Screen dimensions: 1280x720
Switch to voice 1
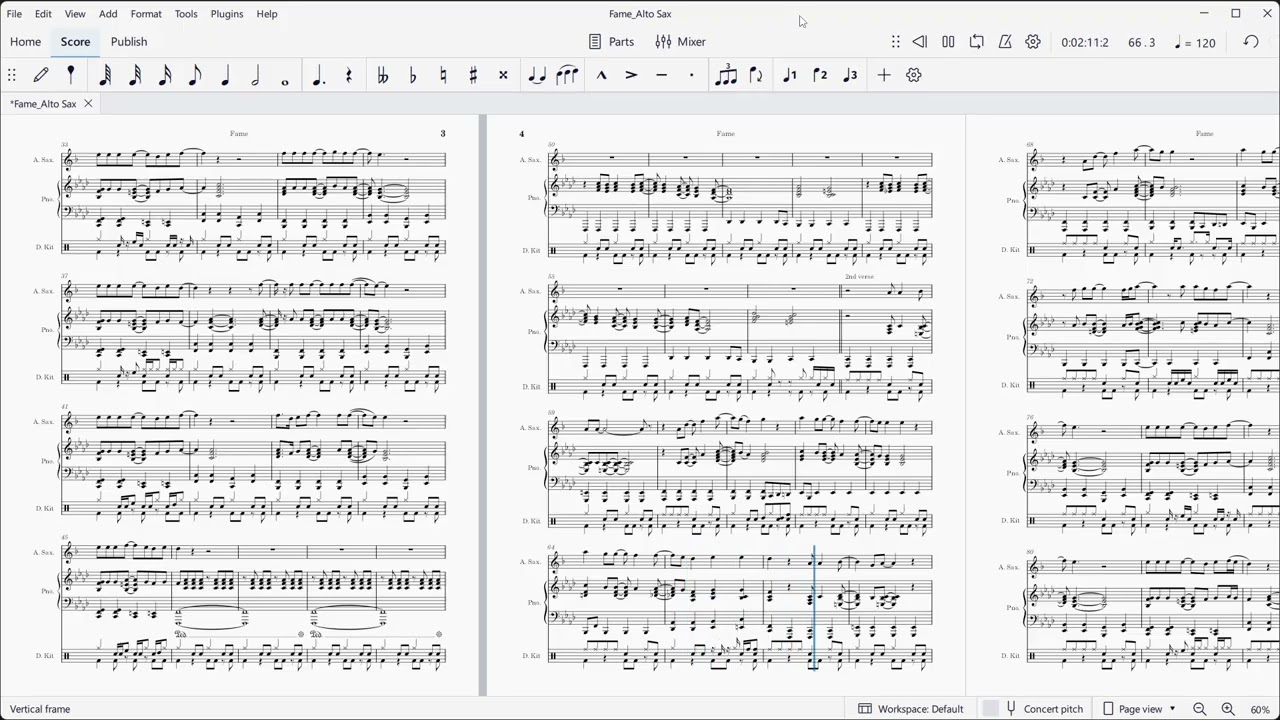tap(790, 75)
